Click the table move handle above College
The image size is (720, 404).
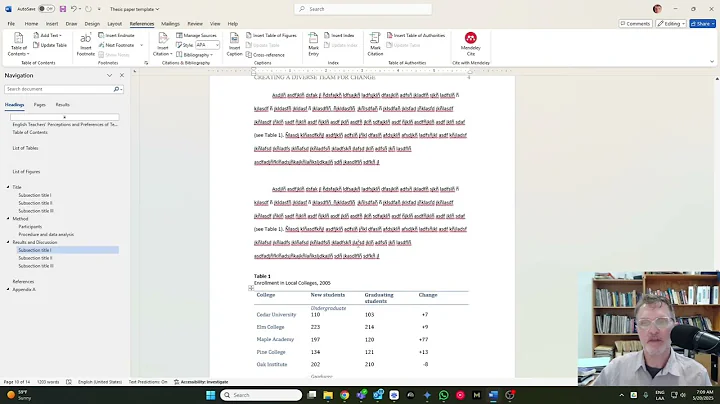[x=251, y=288]
